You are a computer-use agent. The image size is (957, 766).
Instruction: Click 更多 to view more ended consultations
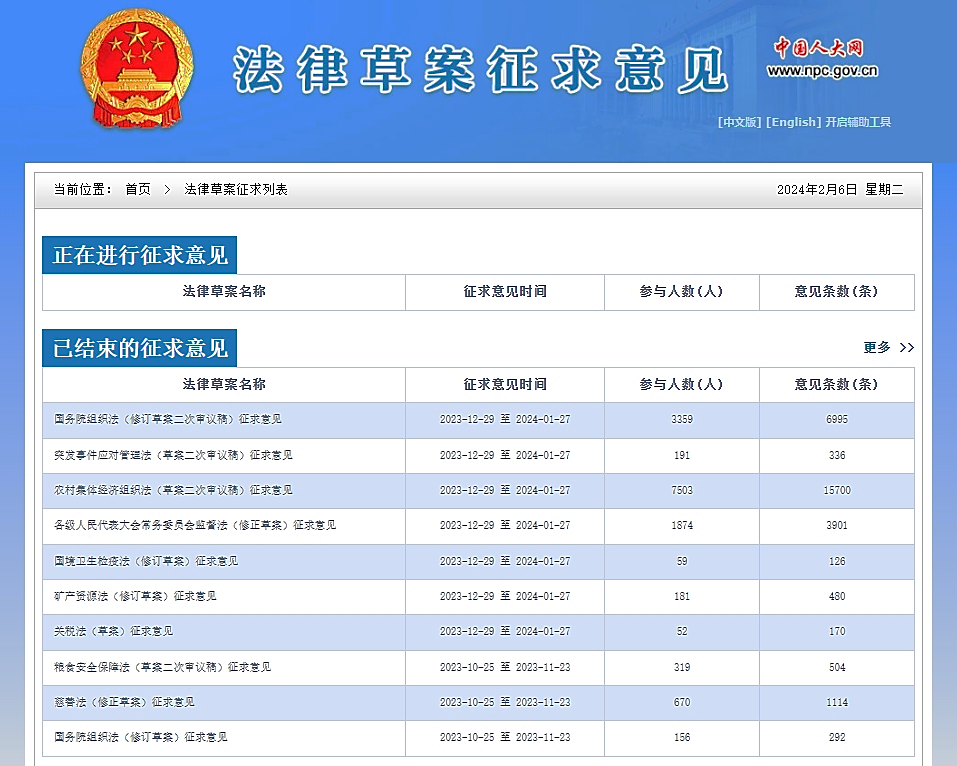tap(877, 348)
